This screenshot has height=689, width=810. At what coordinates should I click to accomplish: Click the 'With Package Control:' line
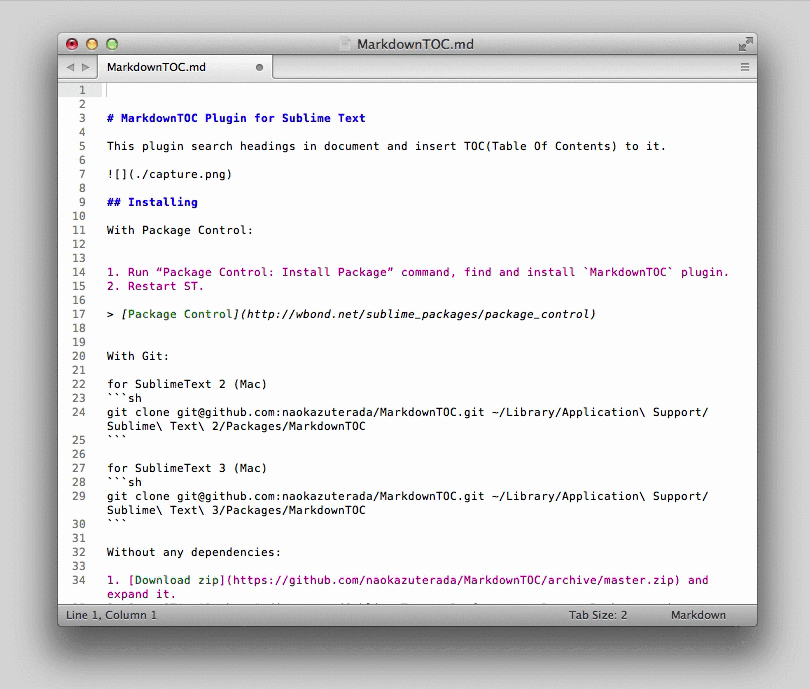tap(180, 230)
